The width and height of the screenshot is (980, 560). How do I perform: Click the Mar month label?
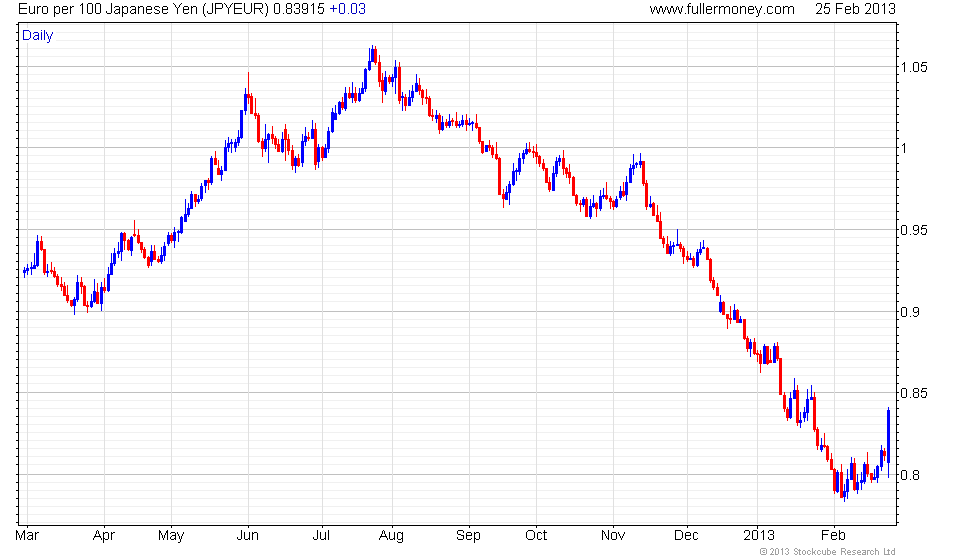(27, 536)
